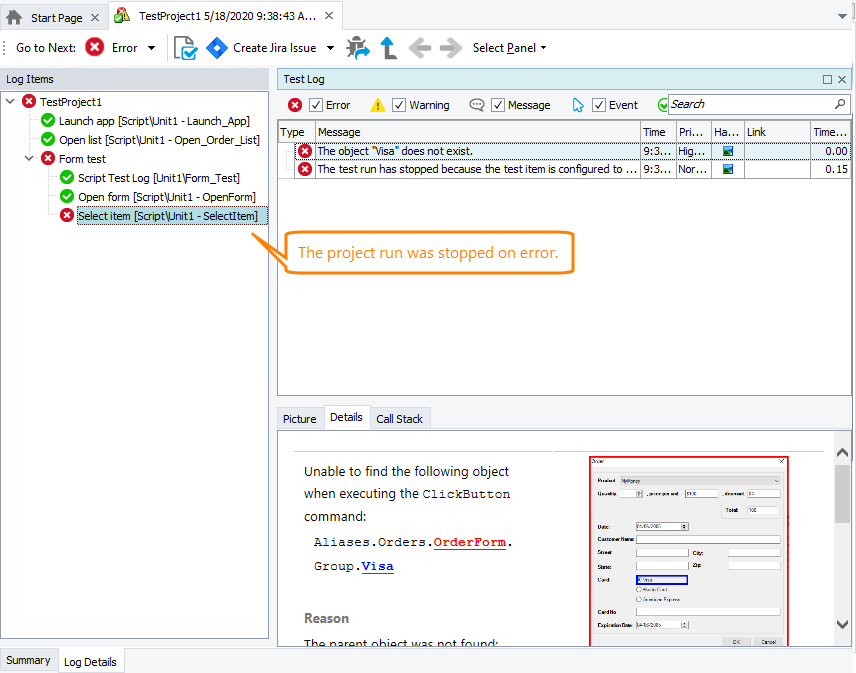Click the grey back arrow icon
Viewport: 856px width, 673px height.
420,48
